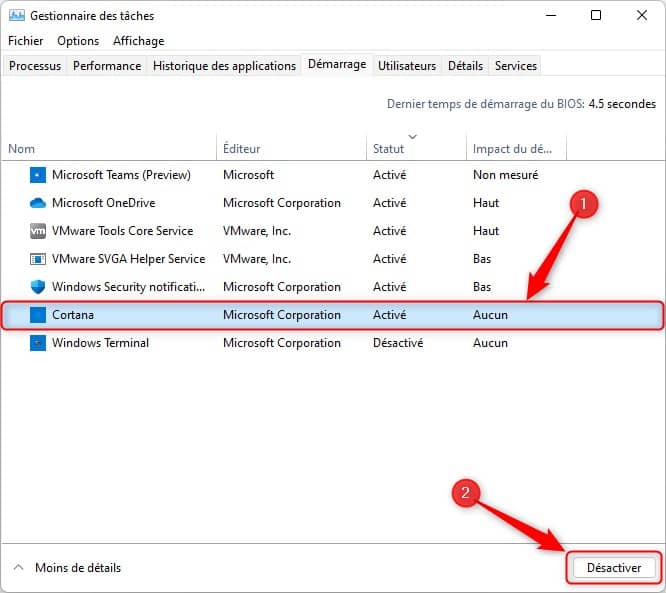
Task: Open the Affichage menu
Action: click(x=138, y=41)
